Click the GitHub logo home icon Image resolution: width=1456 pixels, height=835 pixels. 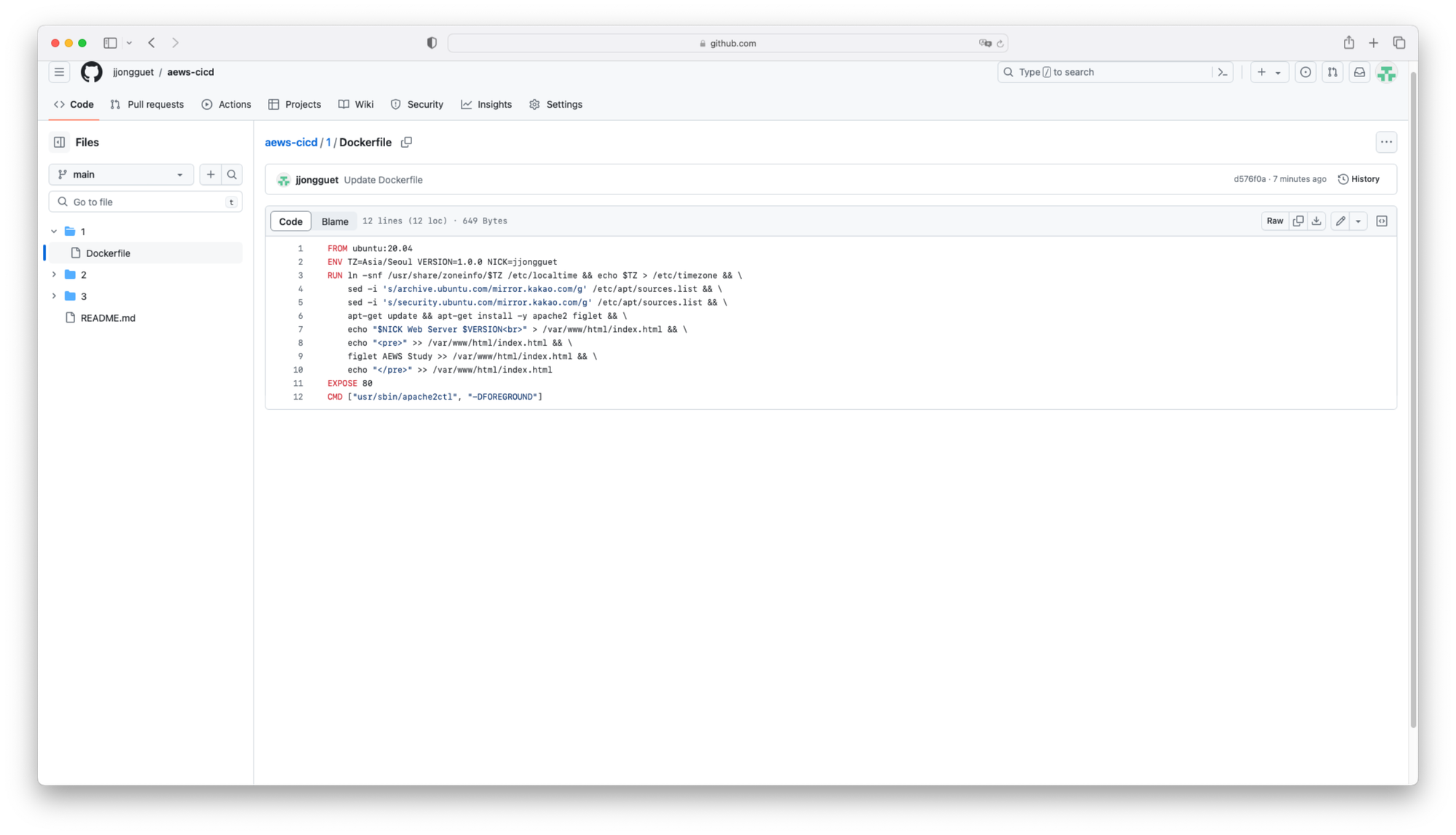(x=92, y=72)
